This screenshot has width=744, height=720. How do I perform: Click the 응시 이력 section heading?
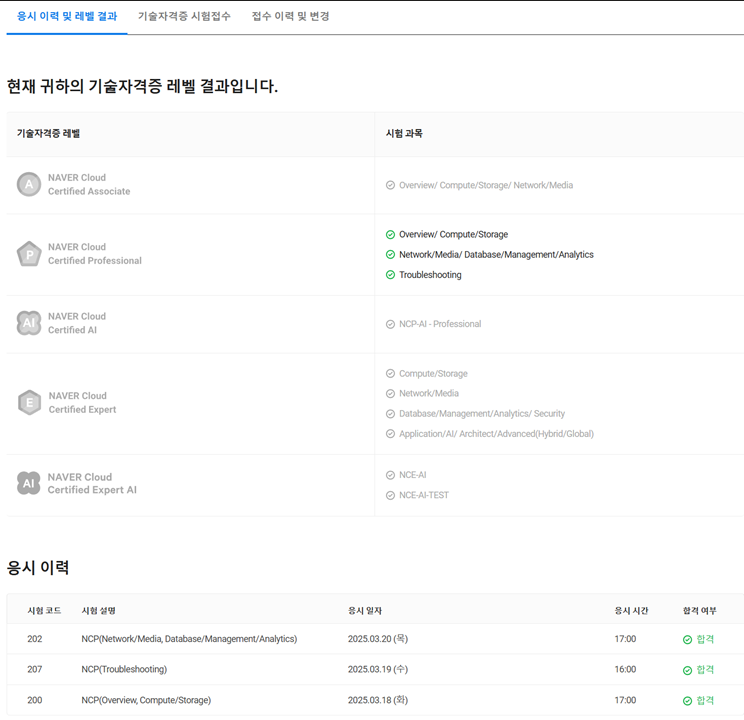[x=38, y=568]
